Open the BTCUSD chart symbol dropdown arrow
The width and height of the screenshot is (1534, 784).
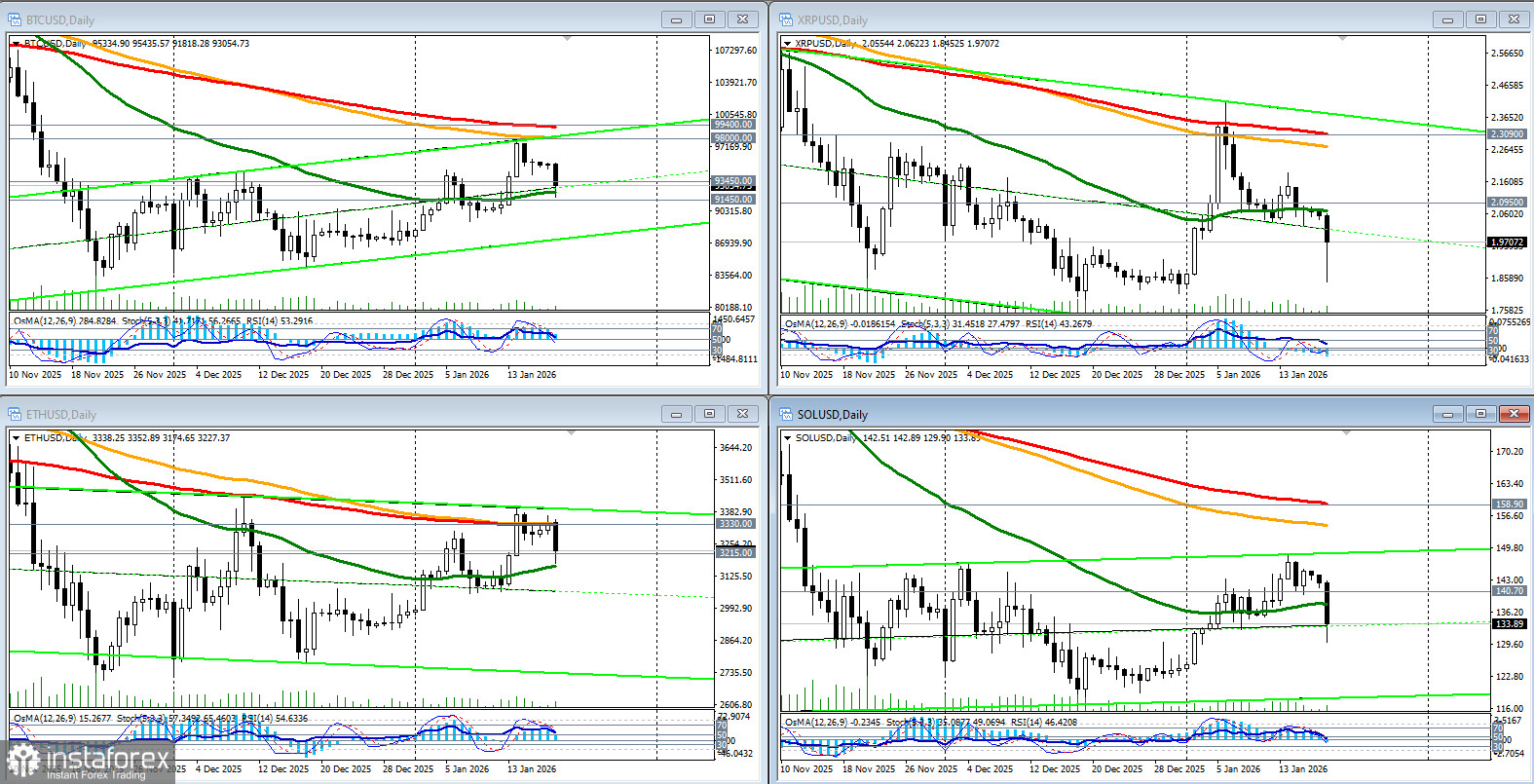click(x=16, y=44)
